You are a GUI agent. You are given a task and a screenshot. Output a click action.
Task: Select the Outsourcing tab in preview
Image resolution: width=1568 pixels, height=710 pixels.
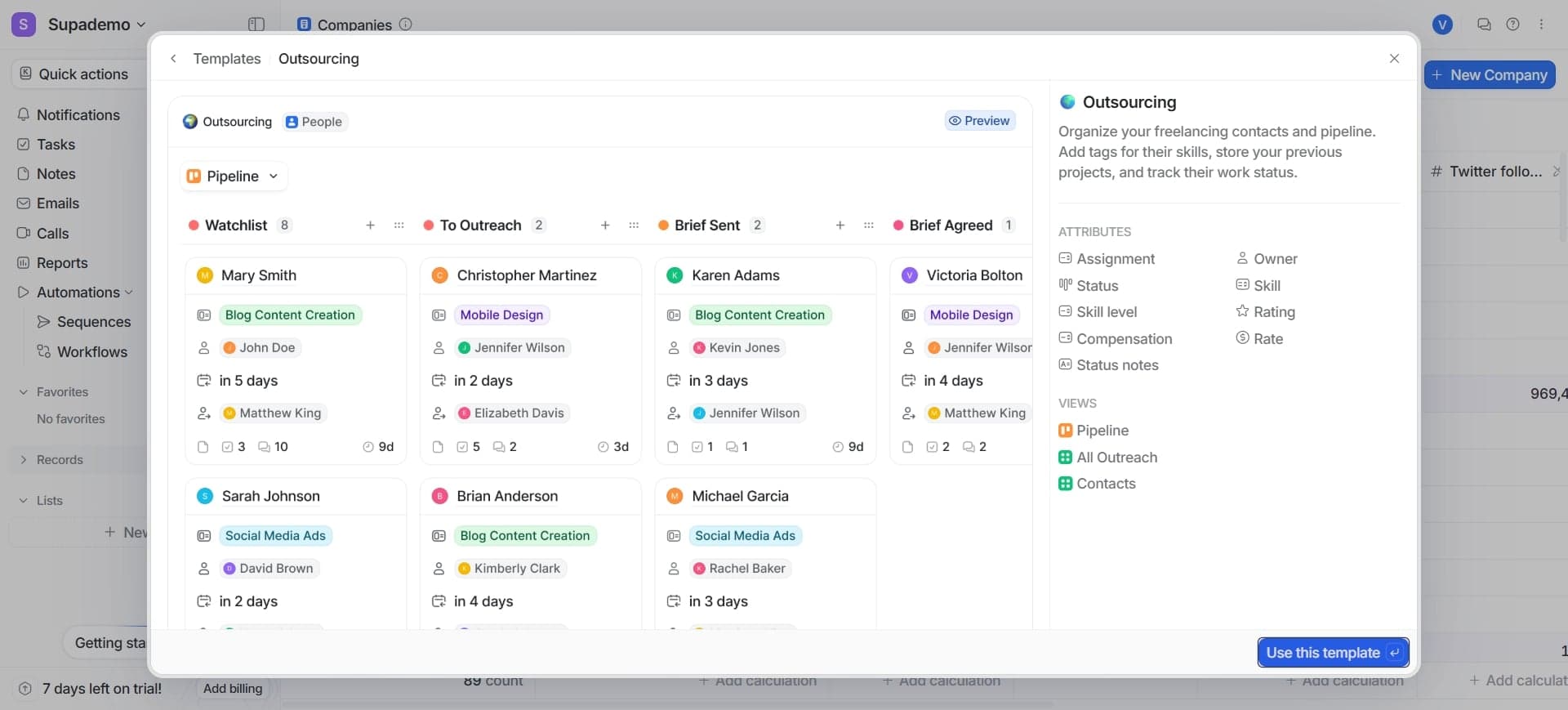point(228,122)
